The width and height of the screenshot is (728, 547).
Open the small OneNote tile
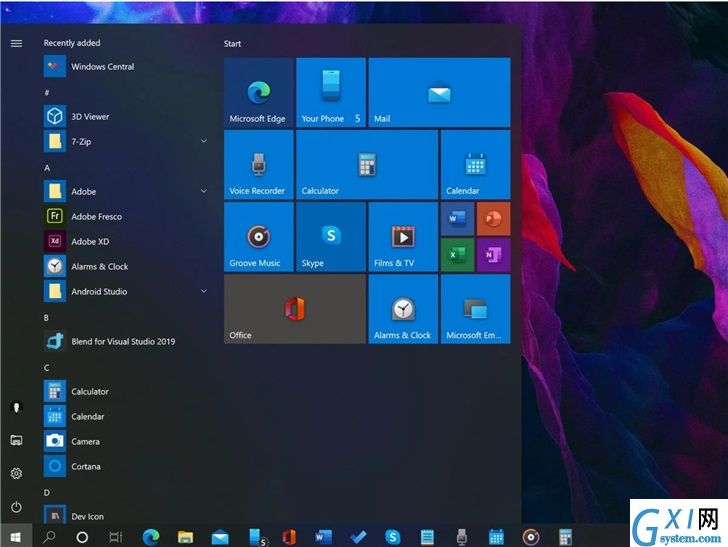coord(494,255)
